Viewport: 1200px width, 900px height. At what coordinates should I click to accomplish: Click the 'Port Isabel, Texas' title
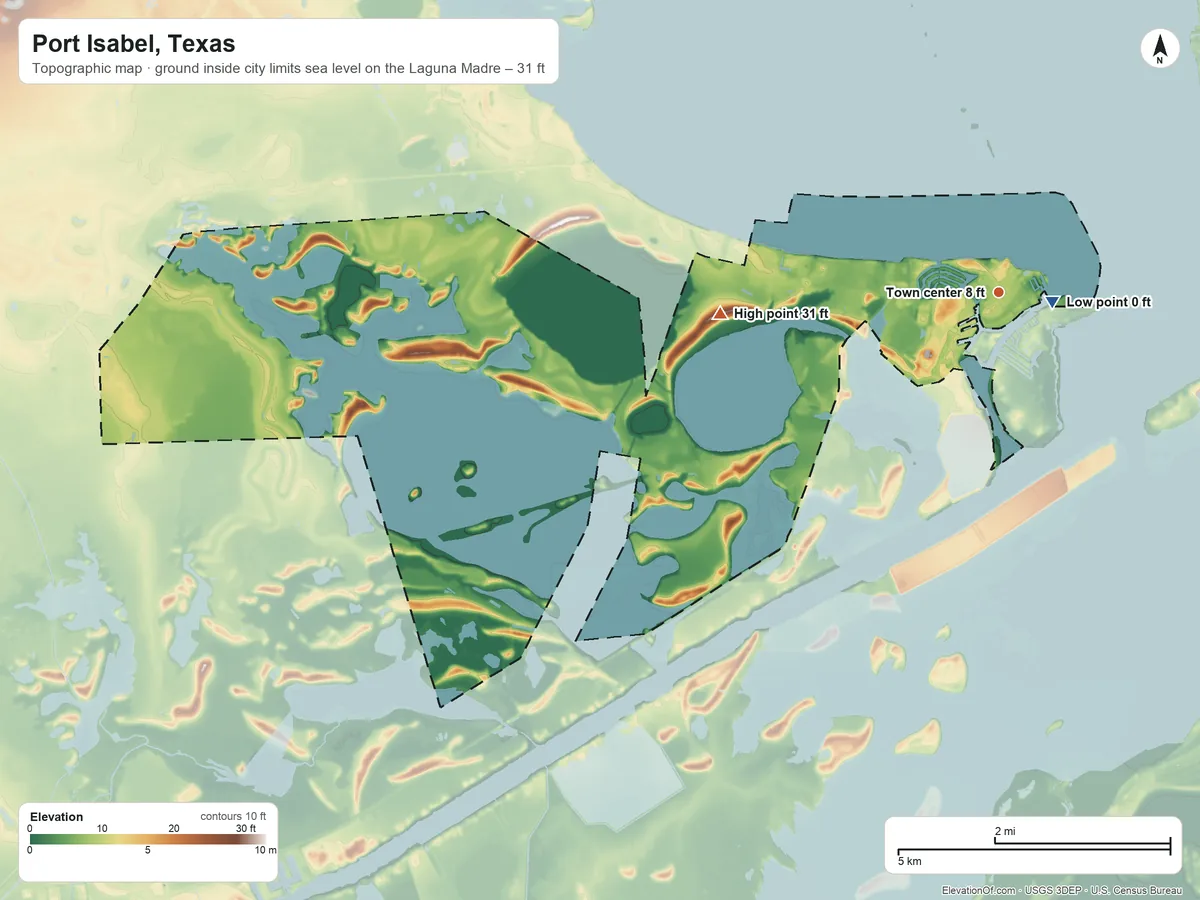coord(134,44)
